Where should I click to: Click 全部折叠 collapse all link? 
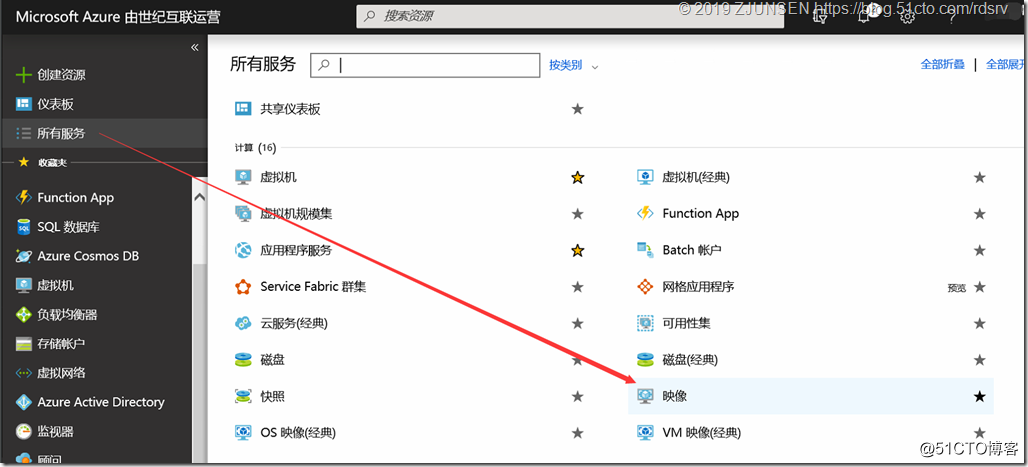click(x=943, y=64)
